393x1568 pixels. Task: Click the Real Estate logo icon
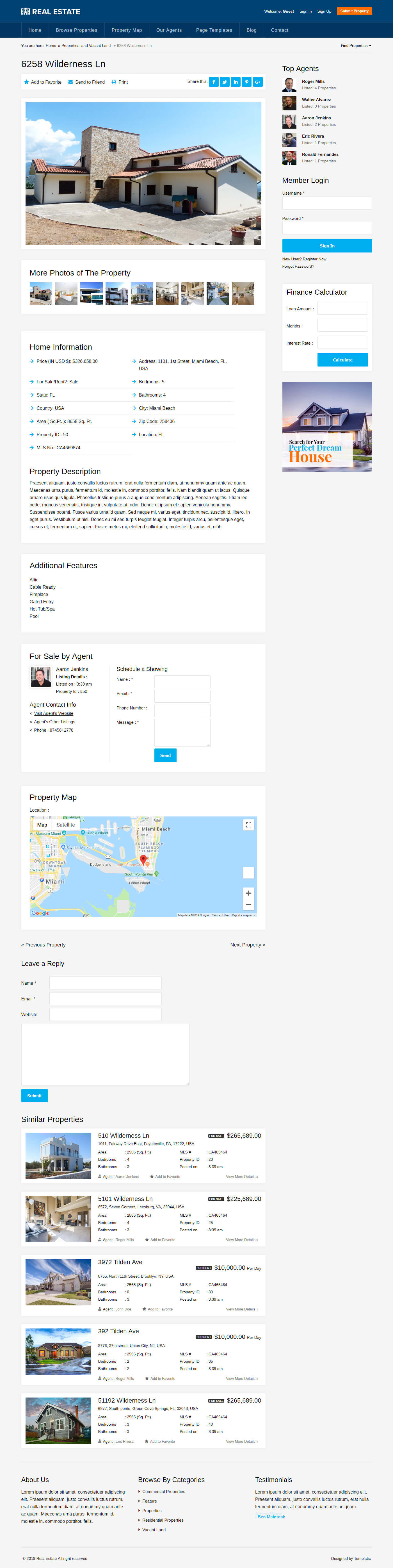(26, 11)
